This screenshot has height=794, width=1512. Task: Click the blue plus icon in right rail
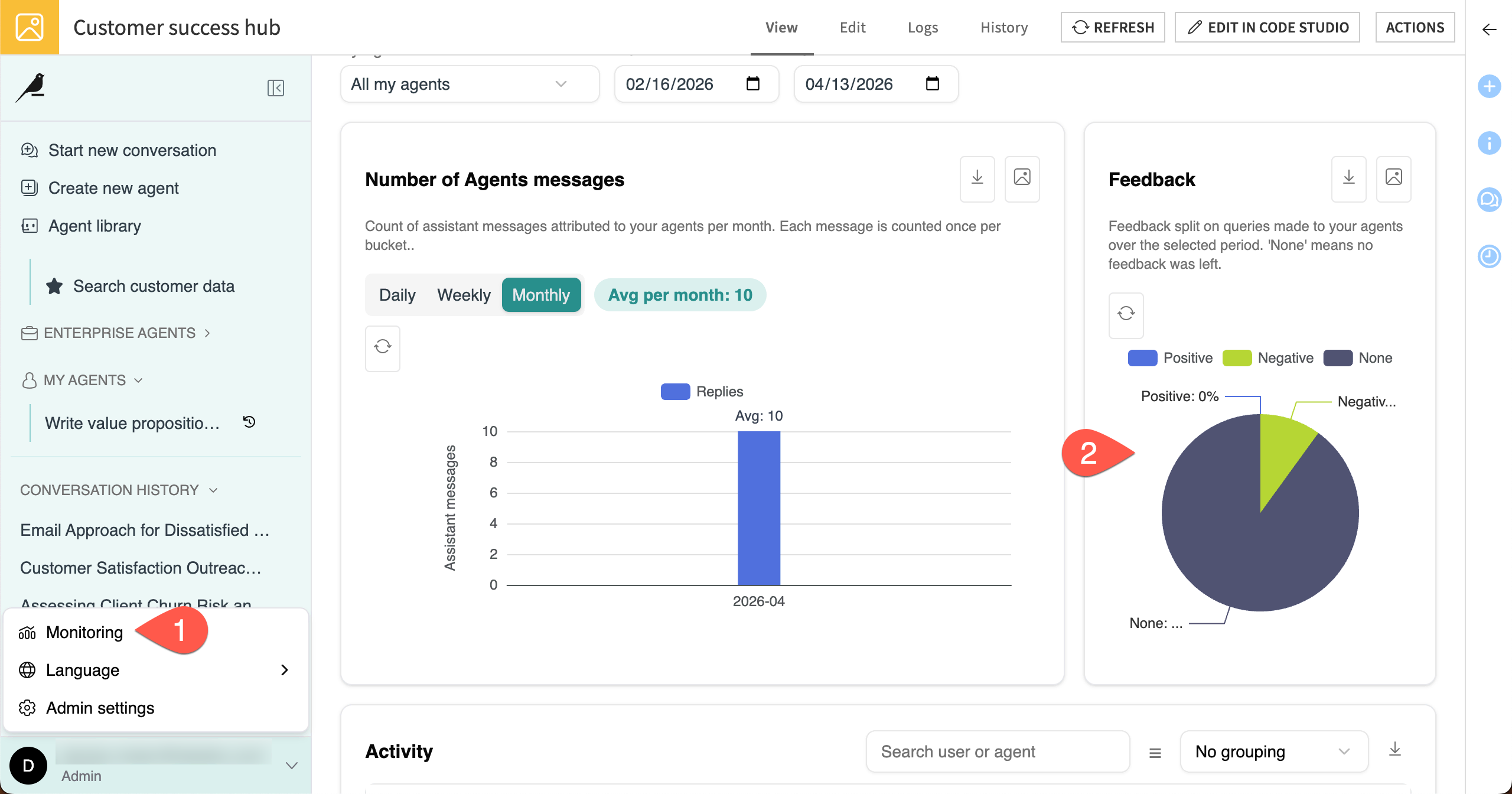click(x=1489, y=87)
